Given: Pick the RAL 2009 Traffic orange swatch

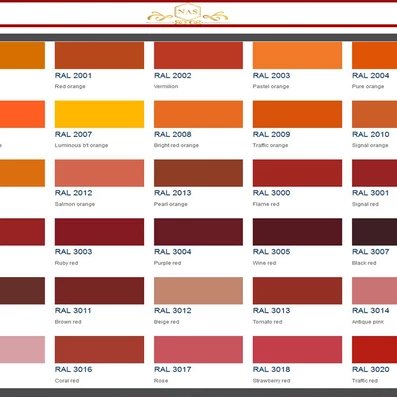Looking at the screenshot, I should tap(297, 114).
